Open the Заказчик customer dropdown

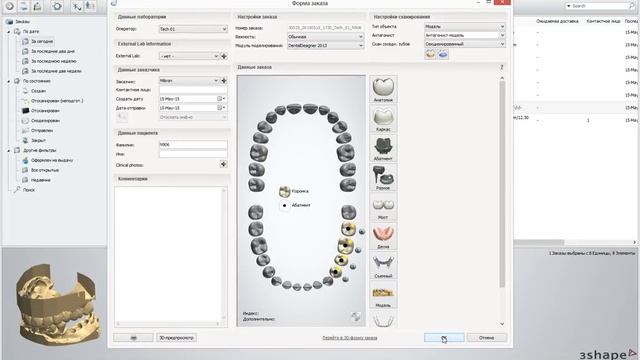[x=189, y=80]
